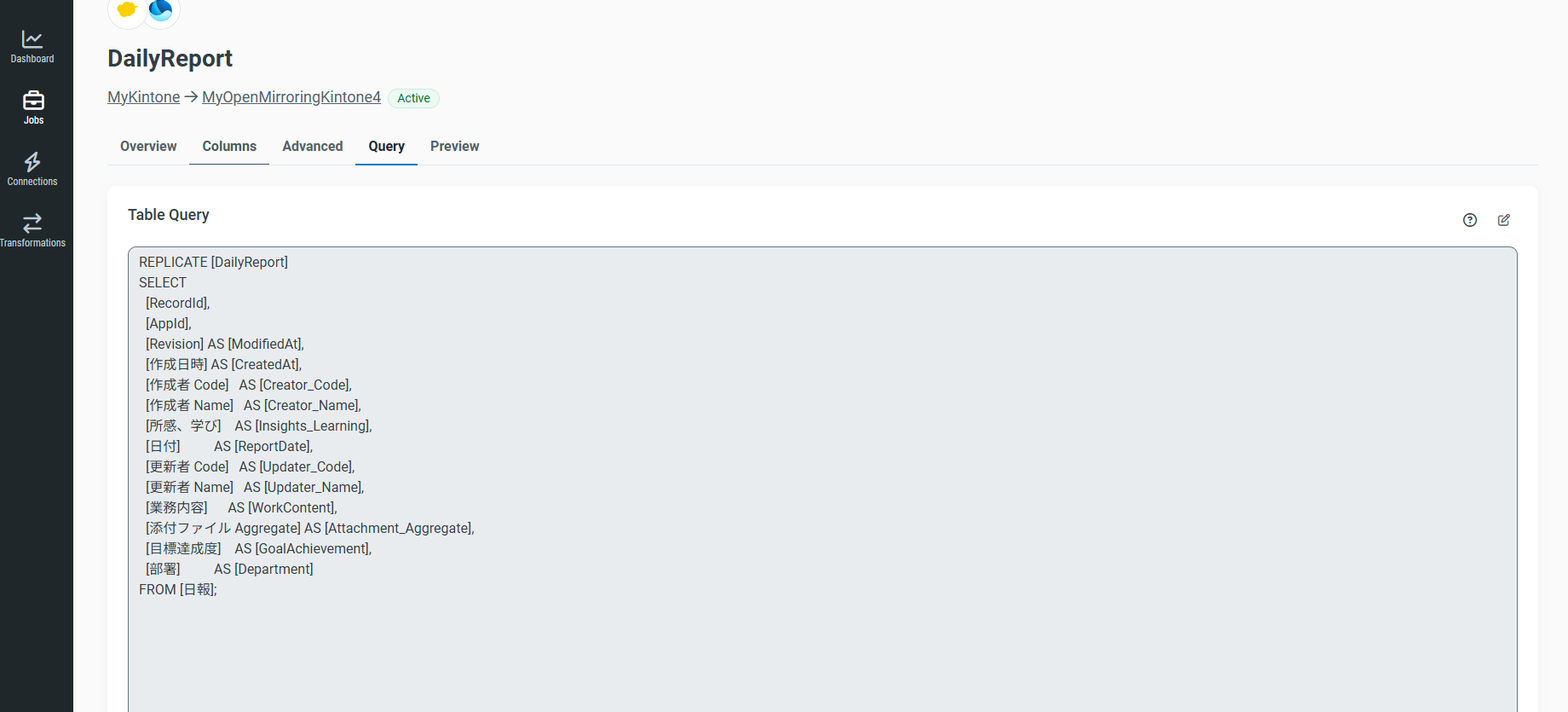Click the SELECT keyword line

[163, 282]
